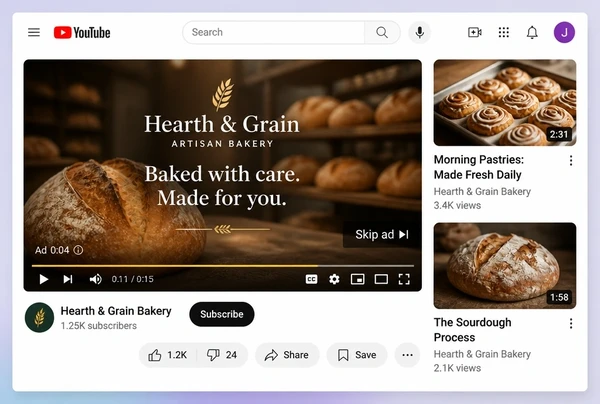Open player settings gear
The height and width of the screenshot is (404, 600).
pyautogui.click(x=334, y=279)
